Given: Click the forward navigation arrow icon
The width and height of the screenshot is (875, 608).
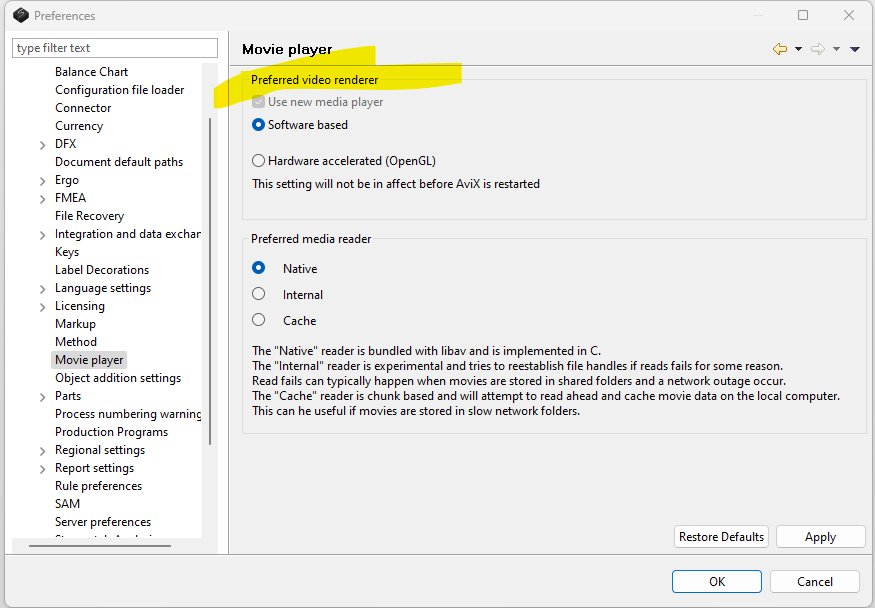Looking at the screenshot, I should coord(818,49).
